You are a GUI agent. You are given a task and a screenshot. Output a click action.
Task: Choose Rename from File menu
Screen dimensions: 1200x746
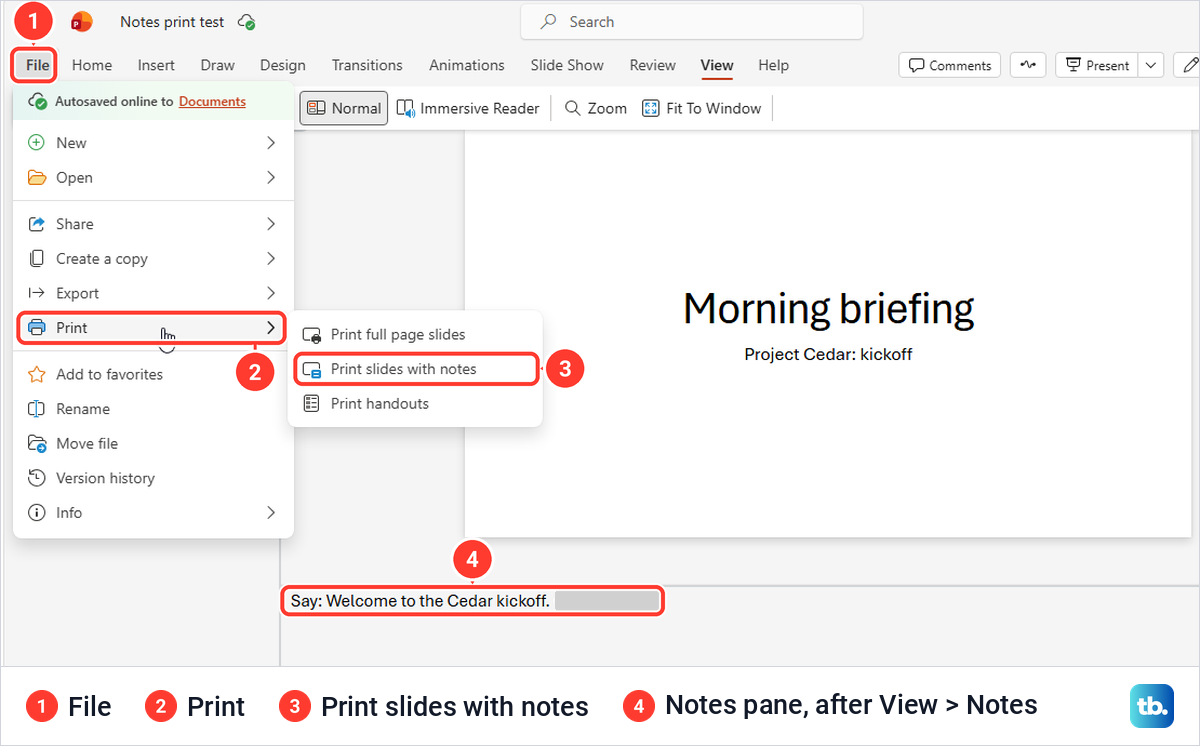(x=153, y=409)
